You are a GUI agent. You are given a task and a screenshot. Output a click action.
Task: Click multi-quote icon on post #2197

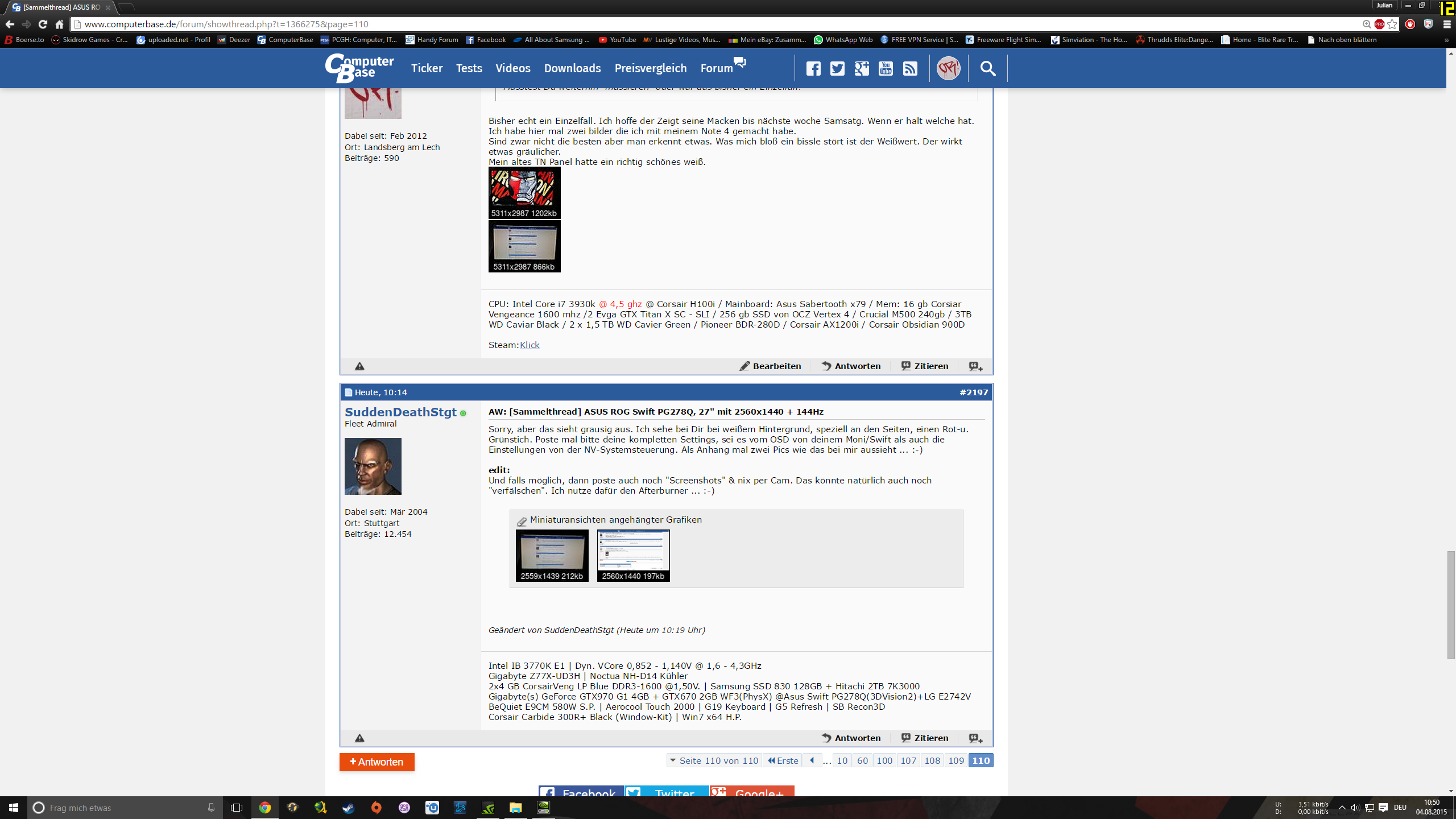pos(975,738)
